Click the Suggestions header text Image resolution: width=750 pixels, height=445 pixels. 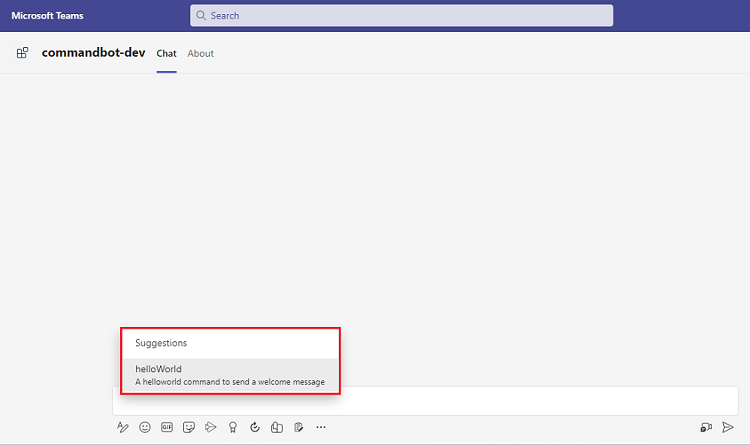point(161,343)
